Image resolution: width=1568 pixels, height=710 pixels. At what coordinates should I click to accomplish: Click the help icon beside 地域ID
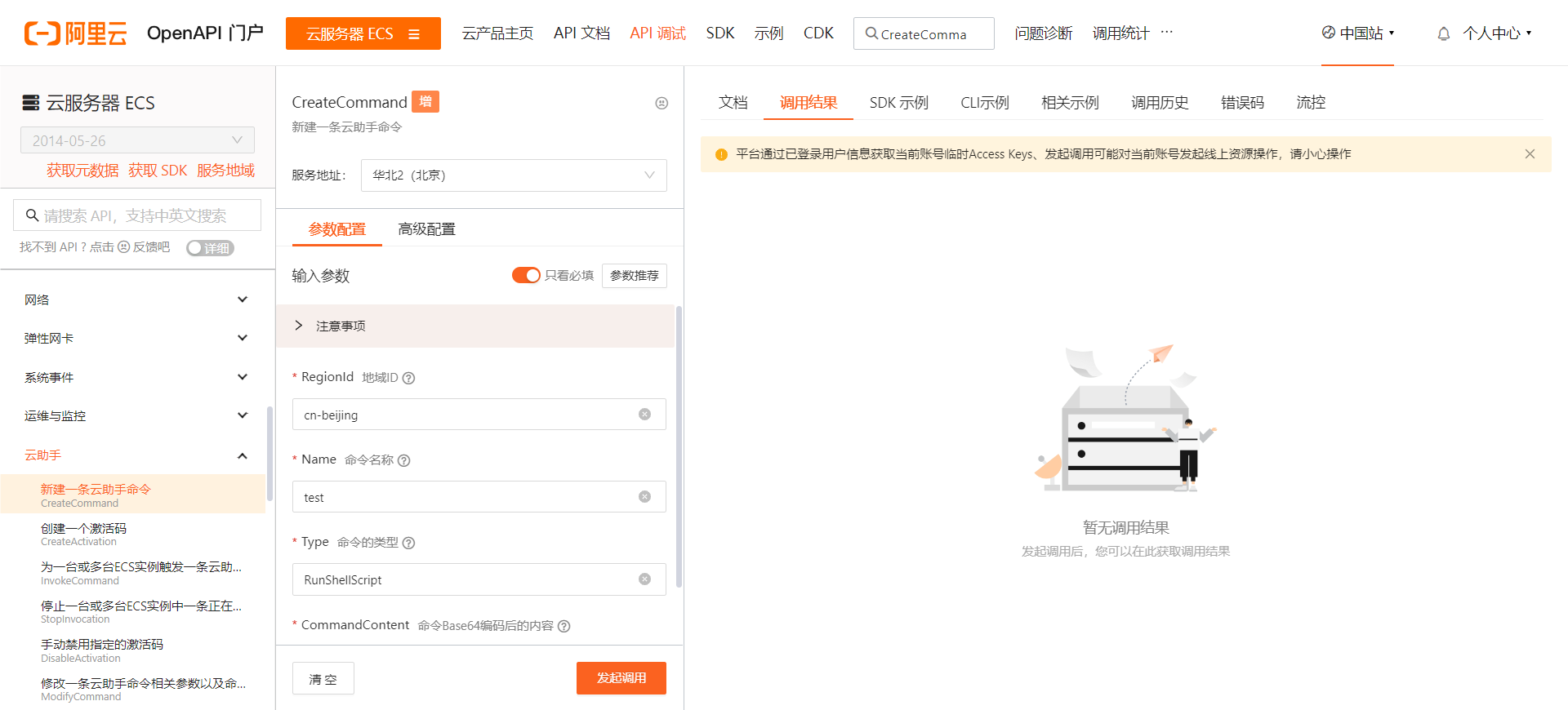tap(409, 378)
